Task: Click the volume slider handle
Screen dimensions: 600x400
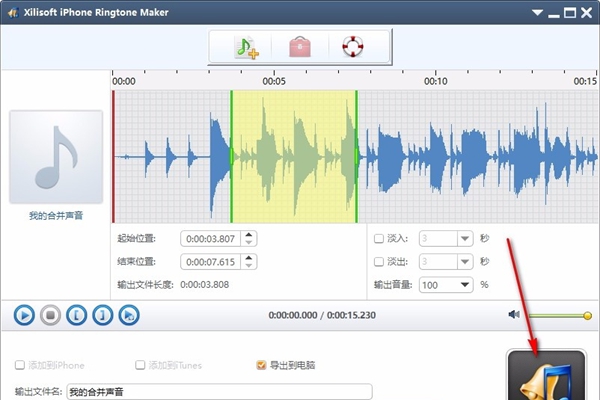Action: coord(587,315)
